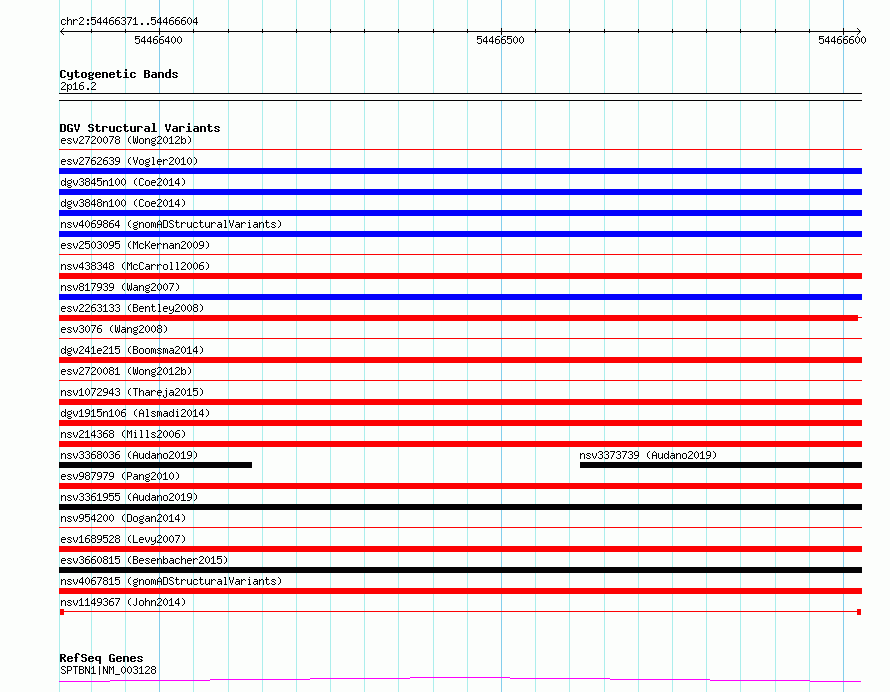This screenshot has width=890, height=692.
Task: Select the black bar under nsv3361955 (Audano2019)
Action: click(x=460, y=507)
